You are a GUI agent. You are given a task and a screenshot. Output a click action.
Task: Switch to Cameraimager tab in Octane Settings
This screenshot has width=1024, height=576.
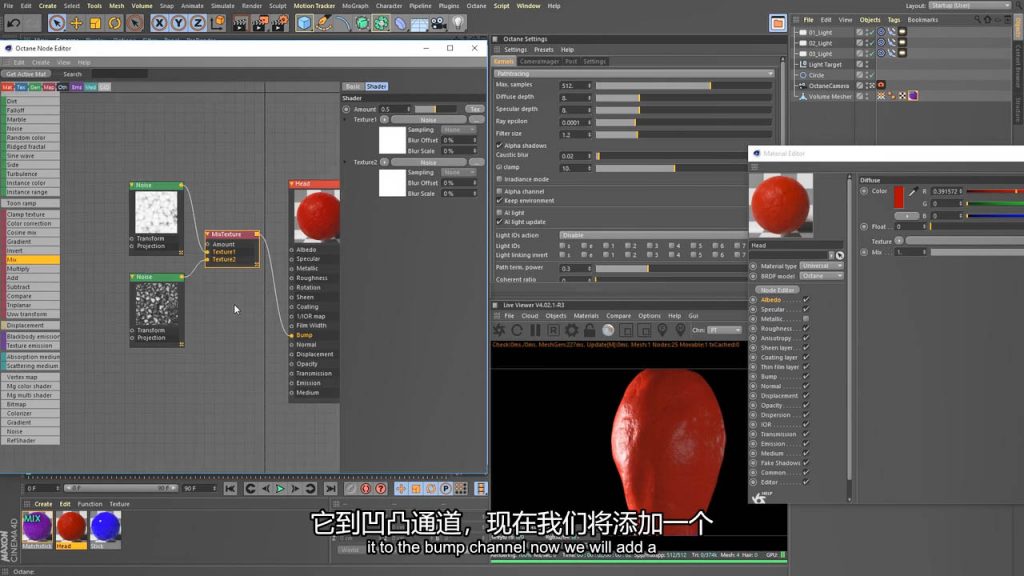[x=539, y=61]
